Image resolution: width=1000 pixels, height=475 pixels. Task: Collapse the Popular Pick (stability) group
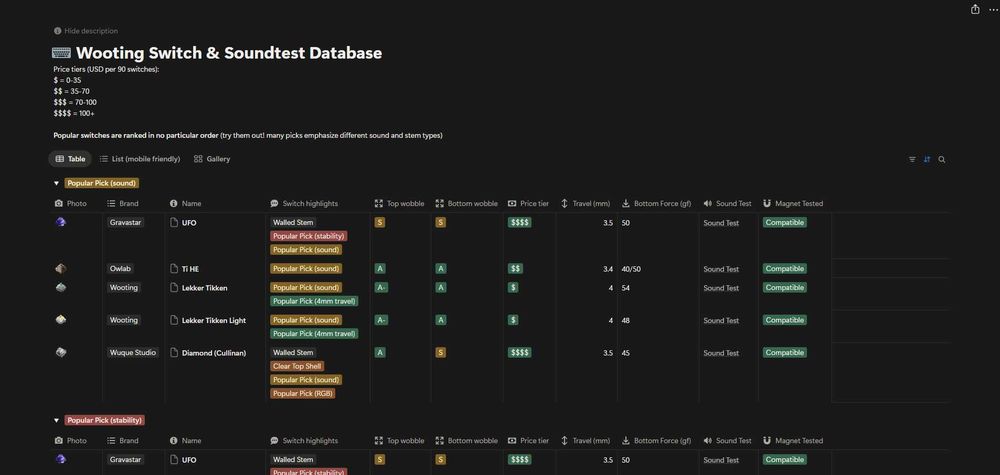coord(56,420)
